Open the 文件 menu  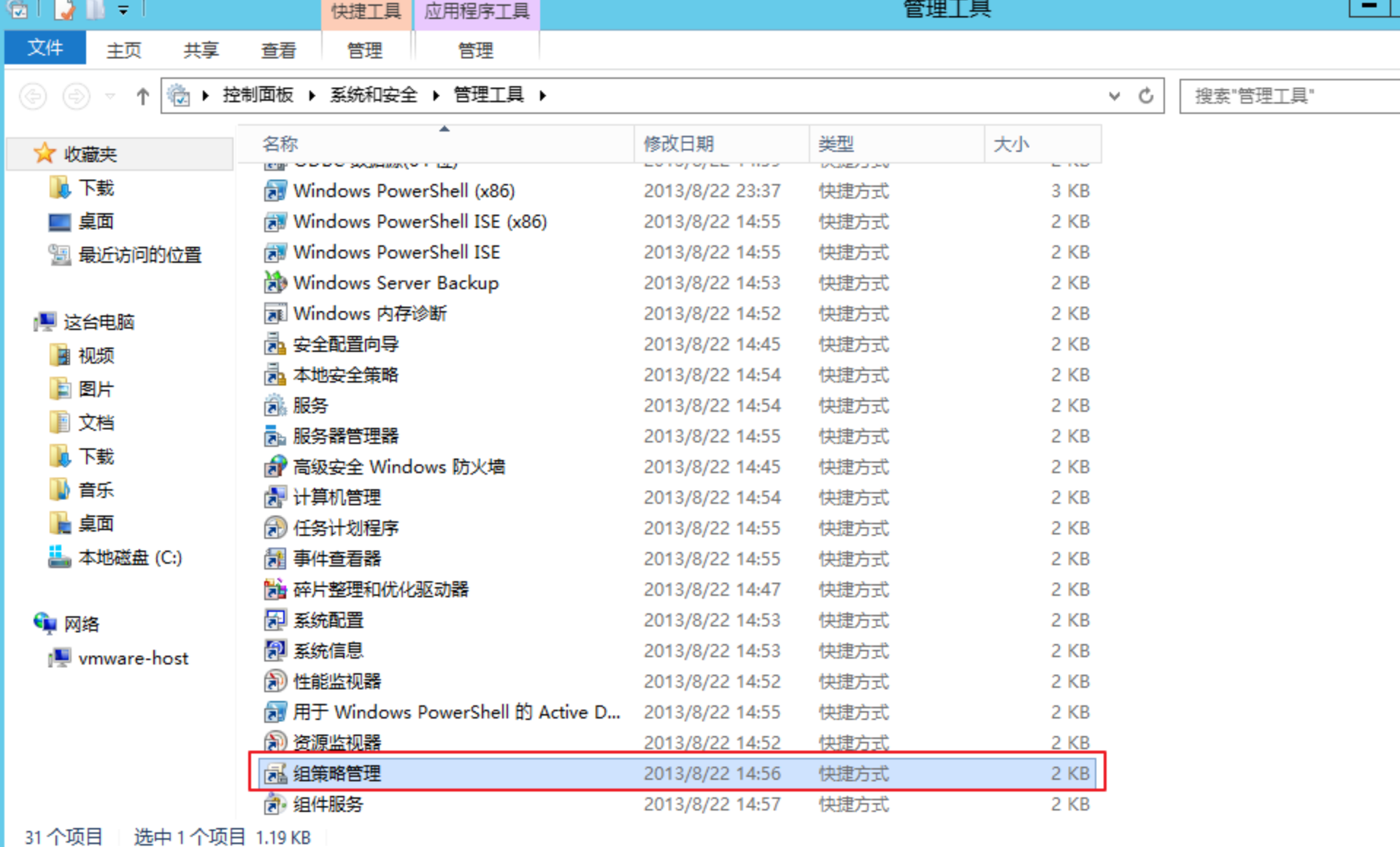pos(45,48)
